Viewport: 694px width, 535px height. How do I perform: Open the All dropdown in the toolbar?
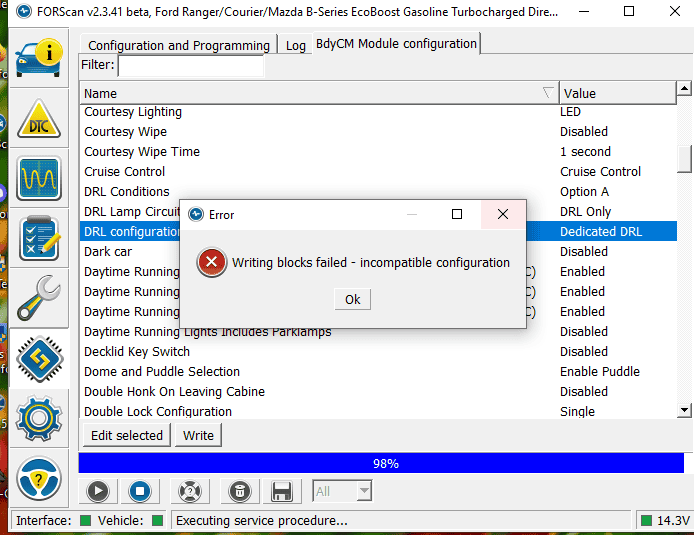[342, 491]
